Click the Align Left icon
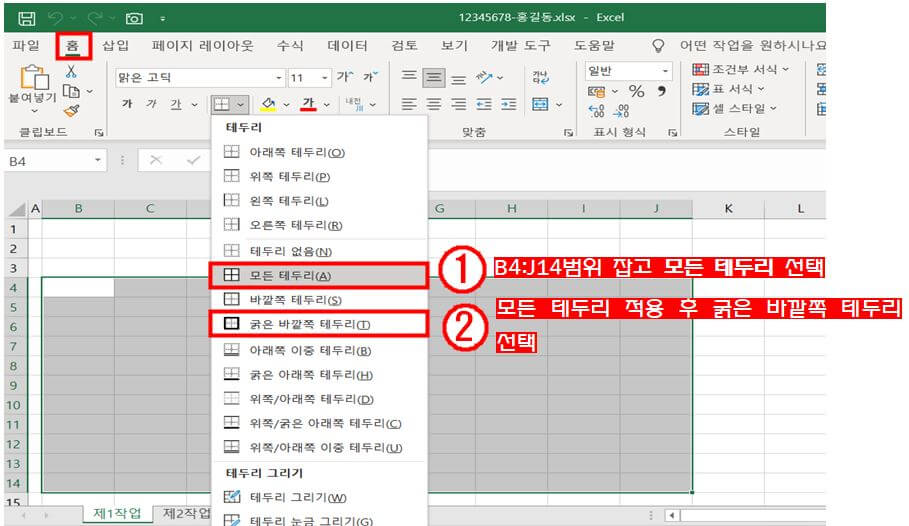 click(x=409, y=104)
